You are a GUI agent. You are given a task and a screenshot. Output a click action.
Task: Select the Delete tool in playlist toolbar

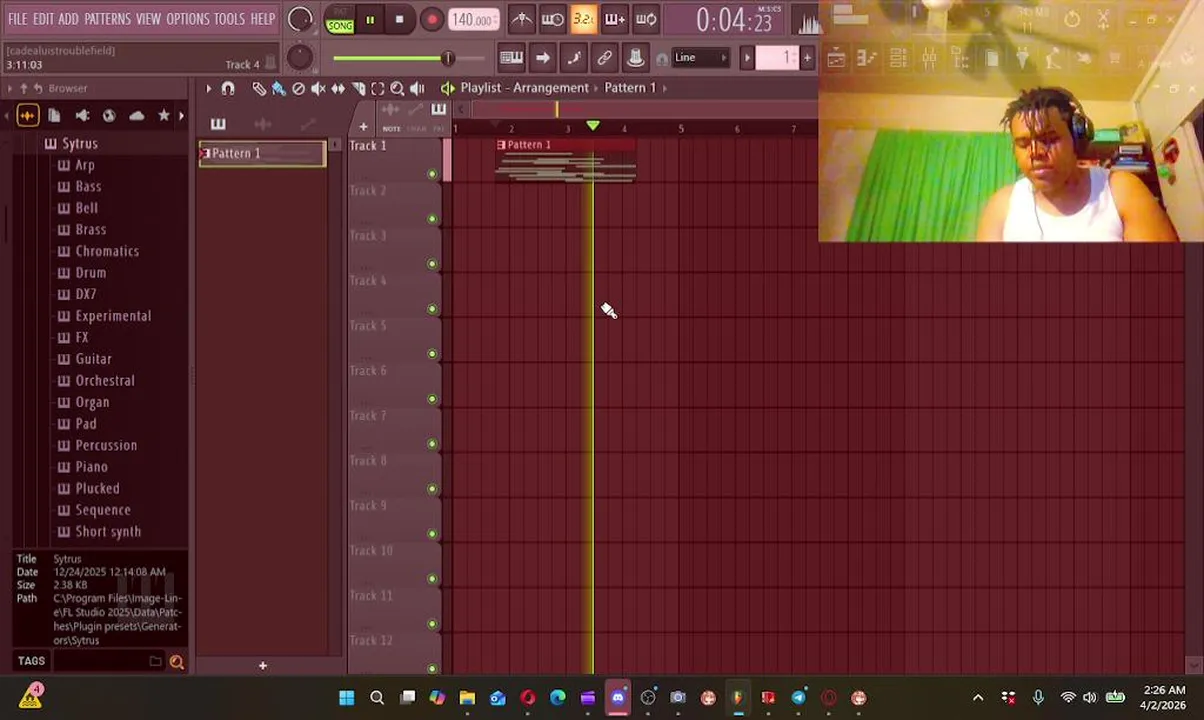(298, 89)
